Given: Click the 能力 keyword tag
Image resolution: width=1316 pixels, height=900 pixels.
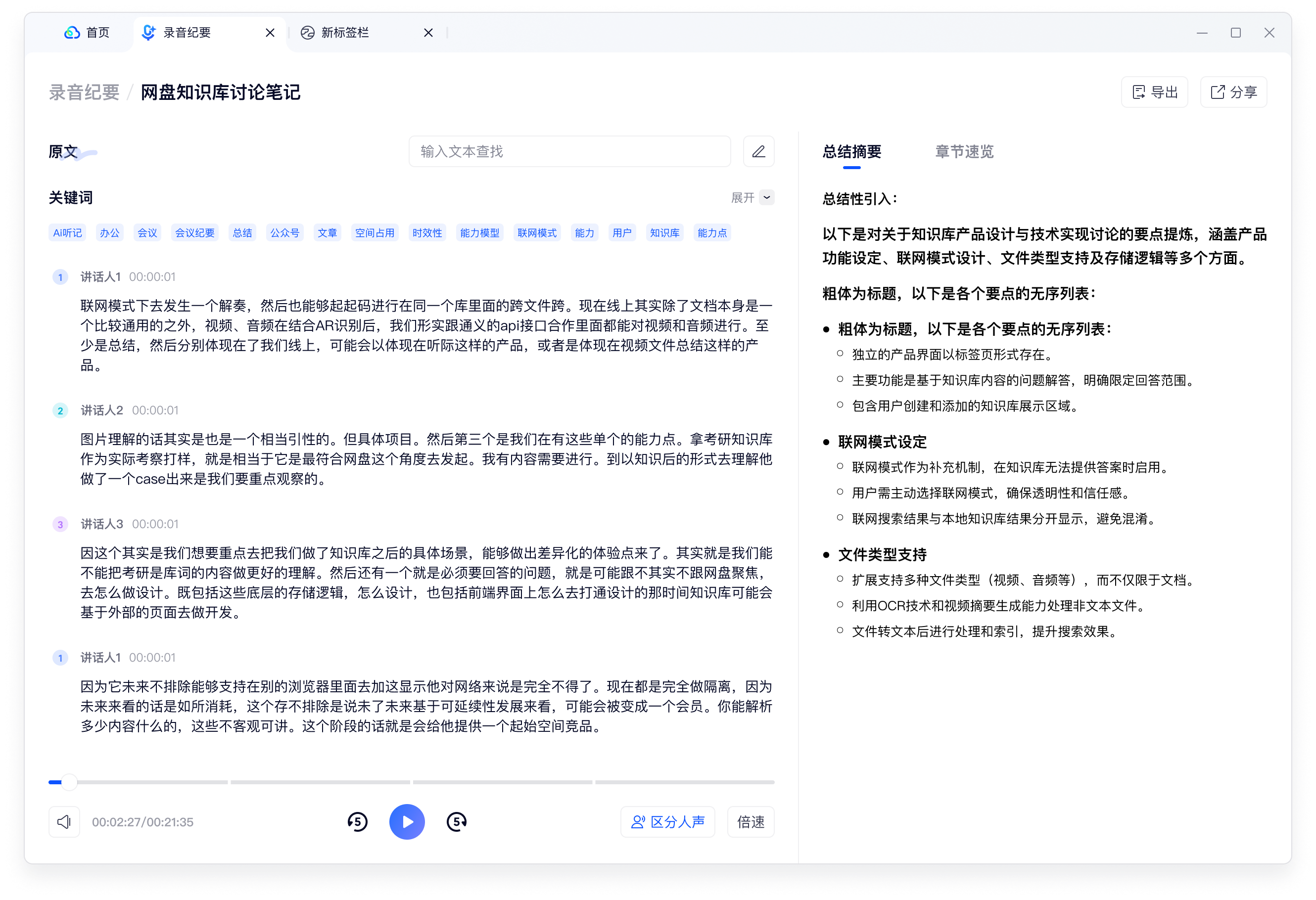Looking at the screenshot, I should (584, 232).
